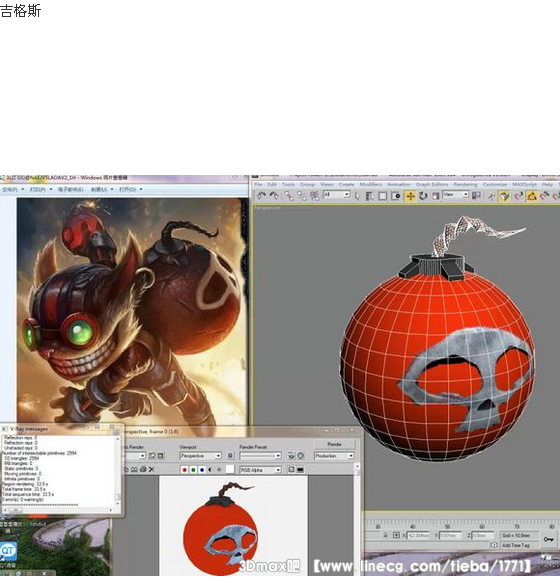Open the Viewport 'Perspective' dropdown
560x583 pixels.
[200, 456]
